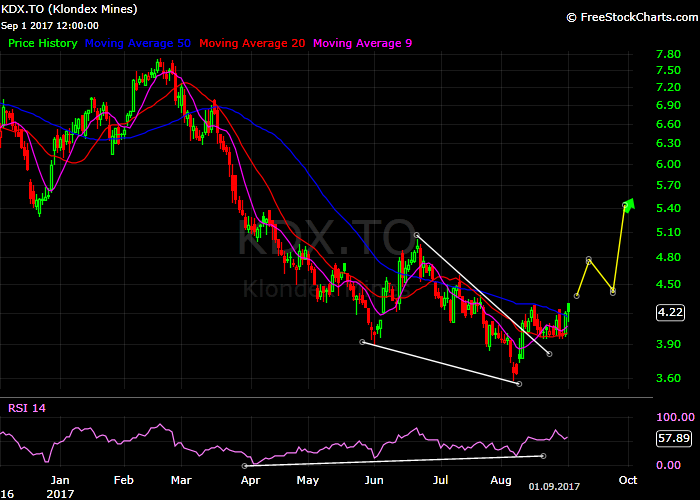The width and height of the screenshot is (700, 500).
Task: Select the RSI trendline's right endpoint near August
Action: click(x=542, y=456)
